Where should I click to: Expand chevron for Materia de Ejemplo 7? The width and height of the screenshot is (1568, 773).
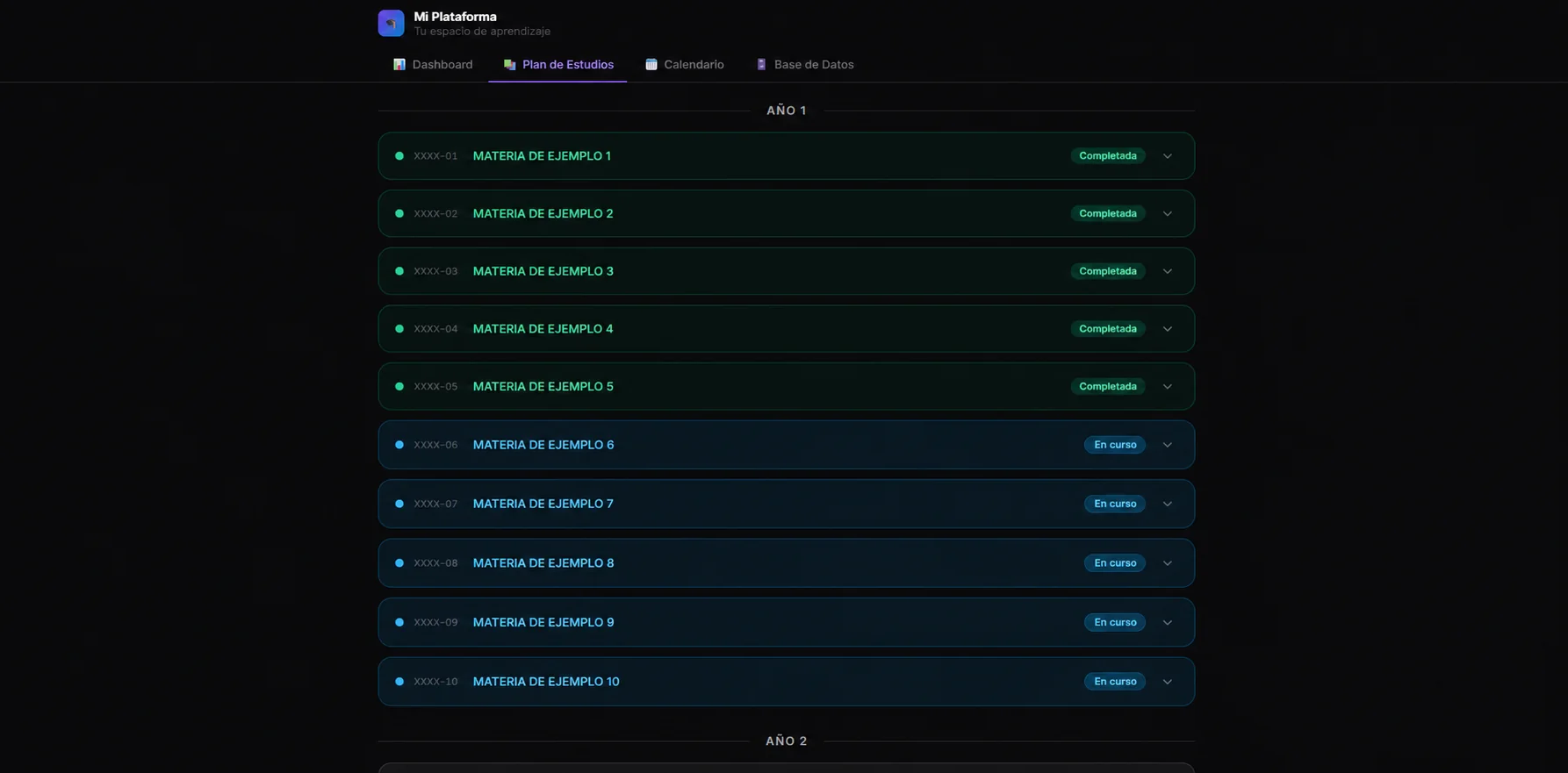click(x=1168, y=504)
